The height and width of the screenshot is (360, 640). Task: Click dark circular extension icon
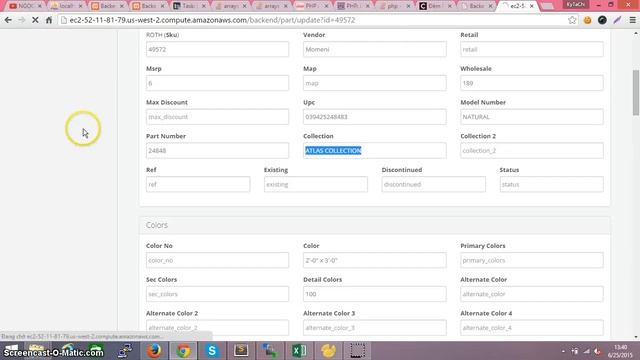click(602, 20)
